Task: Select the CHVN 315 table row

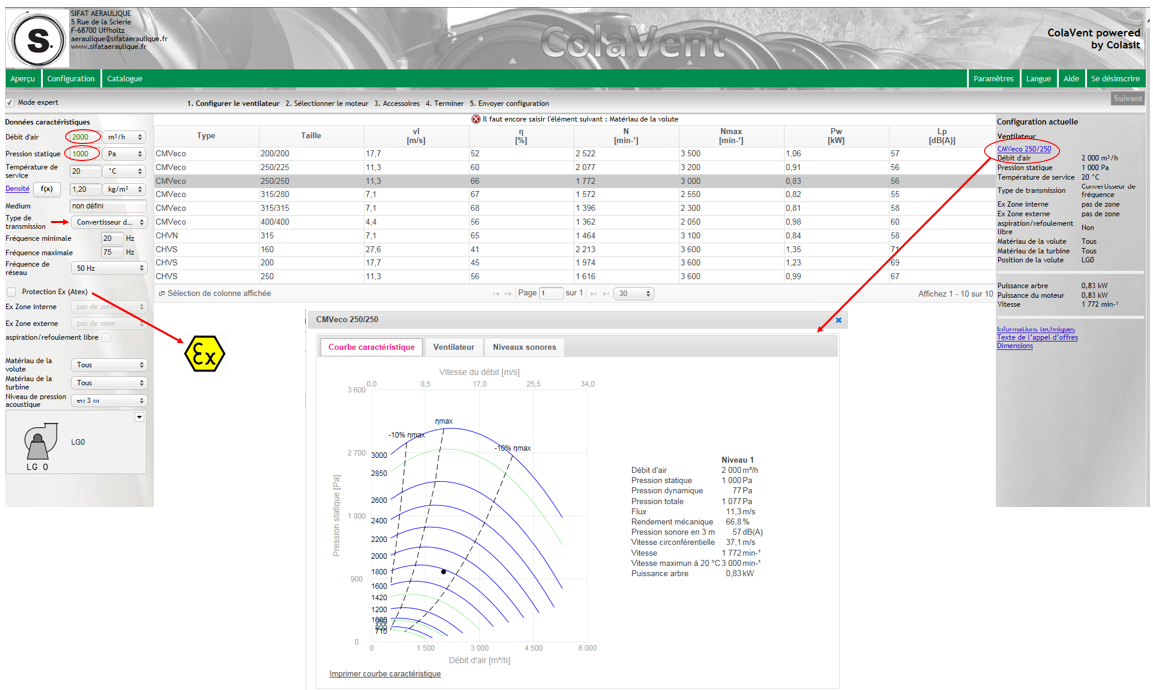Action: point(574,236)
